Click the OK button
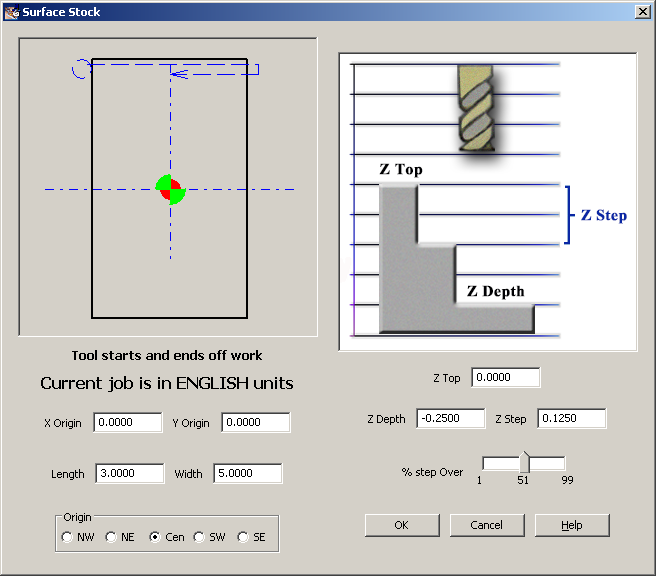Viewport: 656px width, 576px height. [402, 525]
